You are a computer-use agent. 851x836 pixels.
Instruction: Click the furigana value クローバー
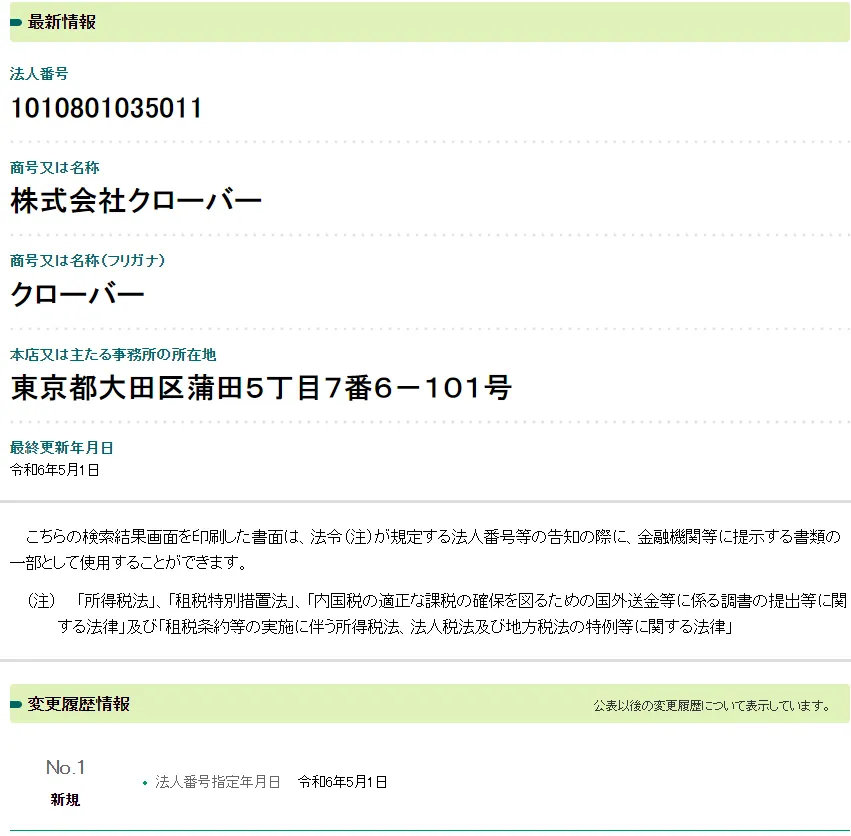77,294
